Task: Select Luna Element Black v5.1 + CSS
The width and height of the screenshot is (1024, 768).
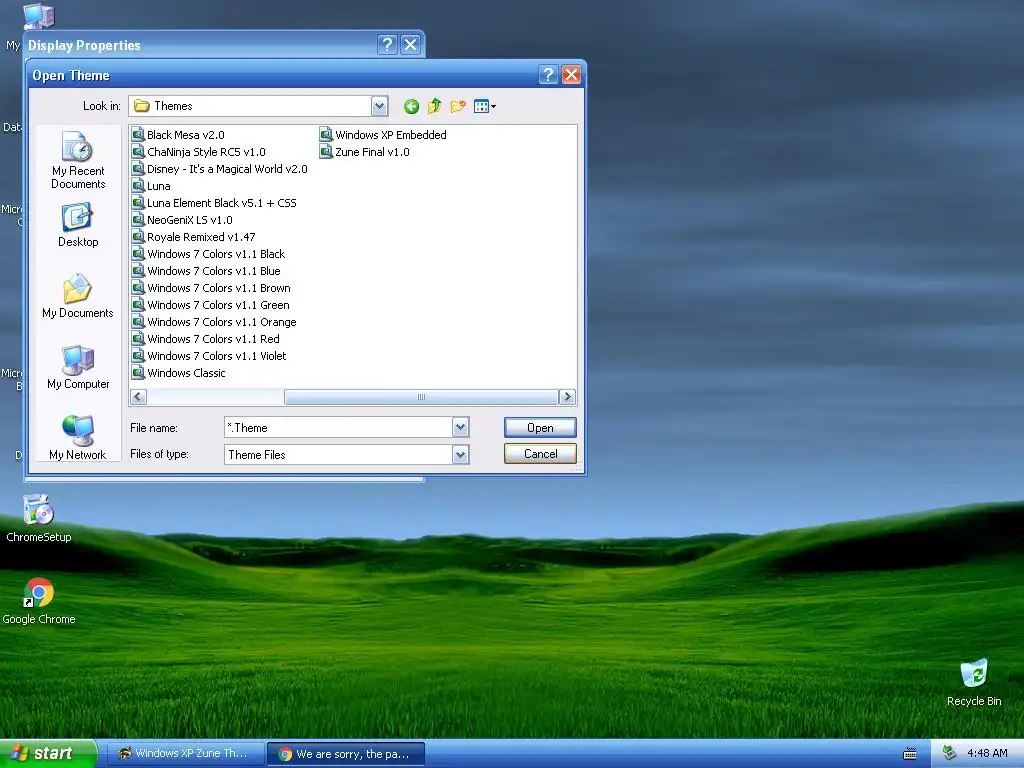Action: point(214,203)
